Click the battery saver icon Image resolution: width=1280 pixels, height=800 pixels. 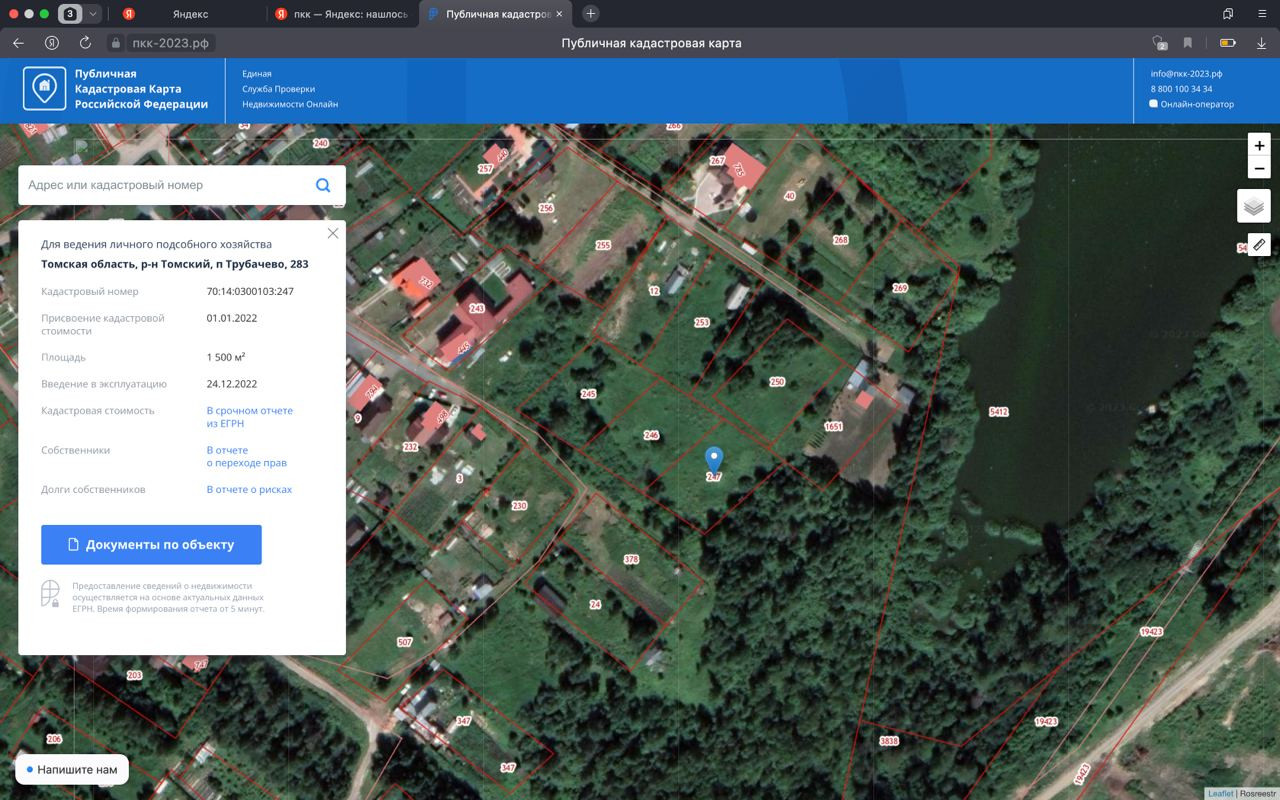1227,43
